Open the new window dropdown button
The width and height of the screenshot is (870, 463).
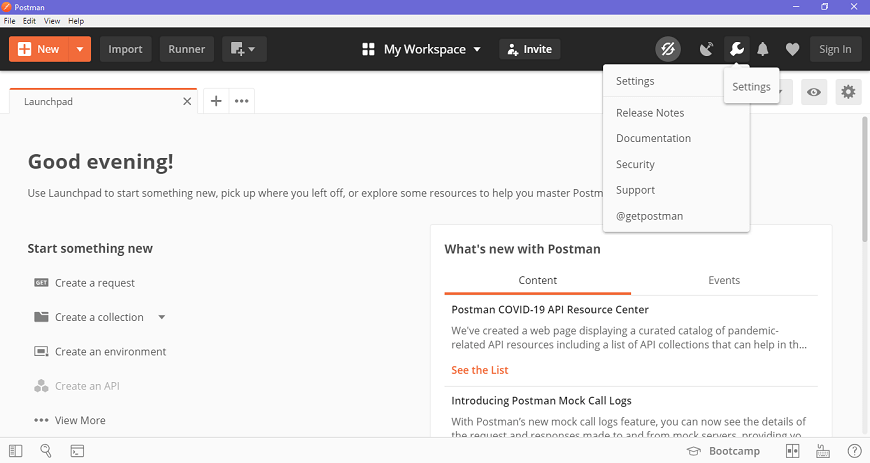[244, 49]
